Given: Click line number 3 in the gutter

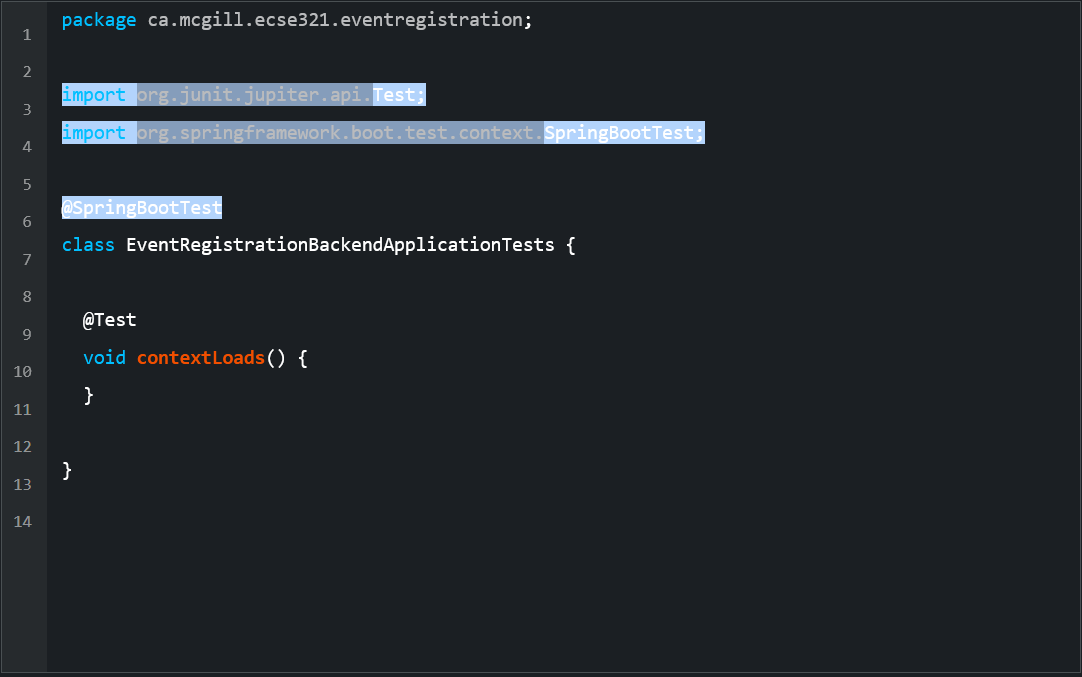Looking at the screenshot, I should (26, 109).
